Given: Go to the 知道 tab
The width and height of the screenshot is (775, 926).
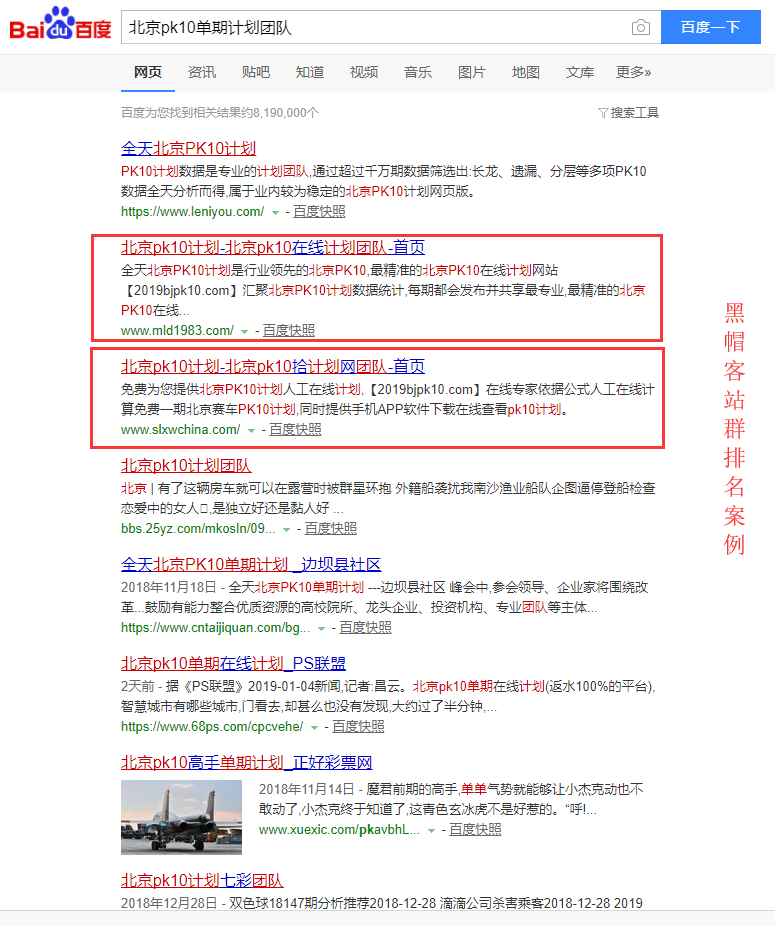Looking at the screenshot, I should [310, 72].
